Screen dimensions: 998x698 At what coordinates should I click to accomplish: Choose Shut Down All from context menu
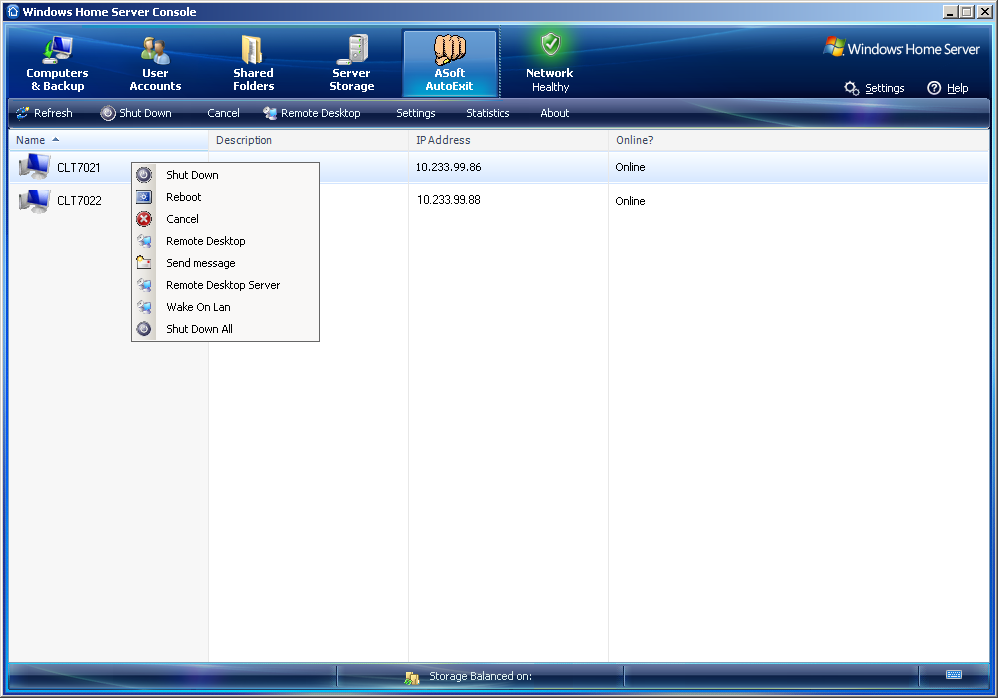[x=225, y=329]
